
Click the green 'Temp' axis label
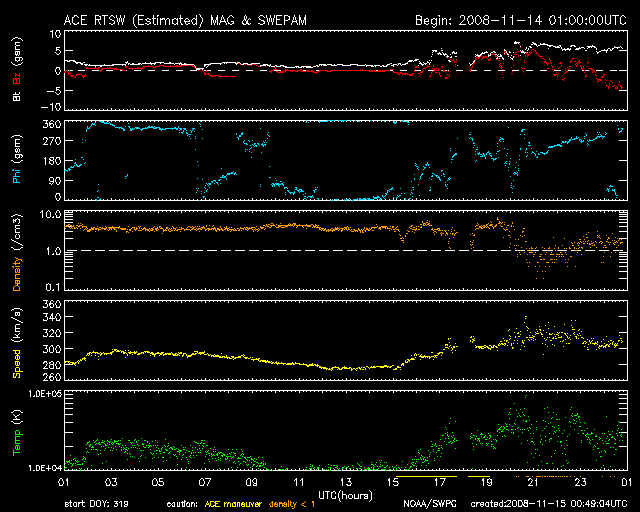click(x=17, y=443)
